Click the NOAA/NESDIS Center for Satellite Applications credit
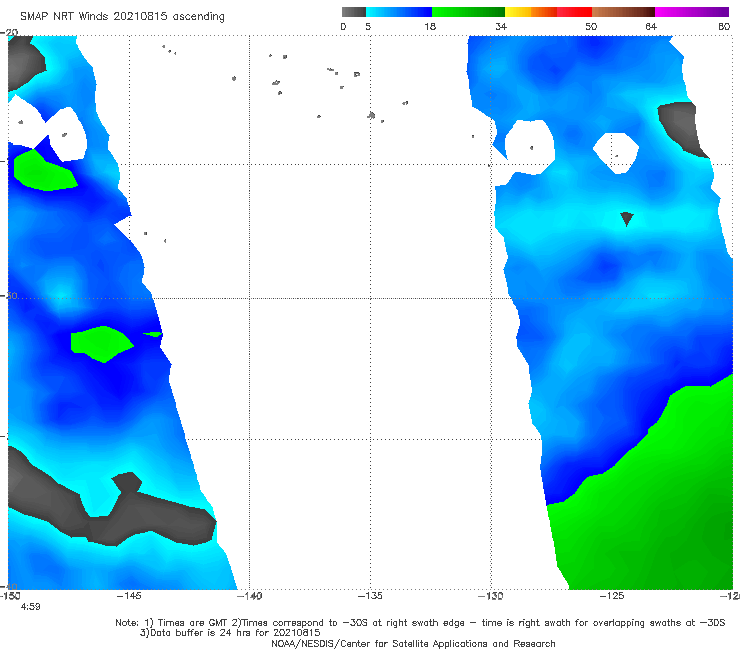Image resolution: width=740 pixels, height=650 pixels. [413, 644]
